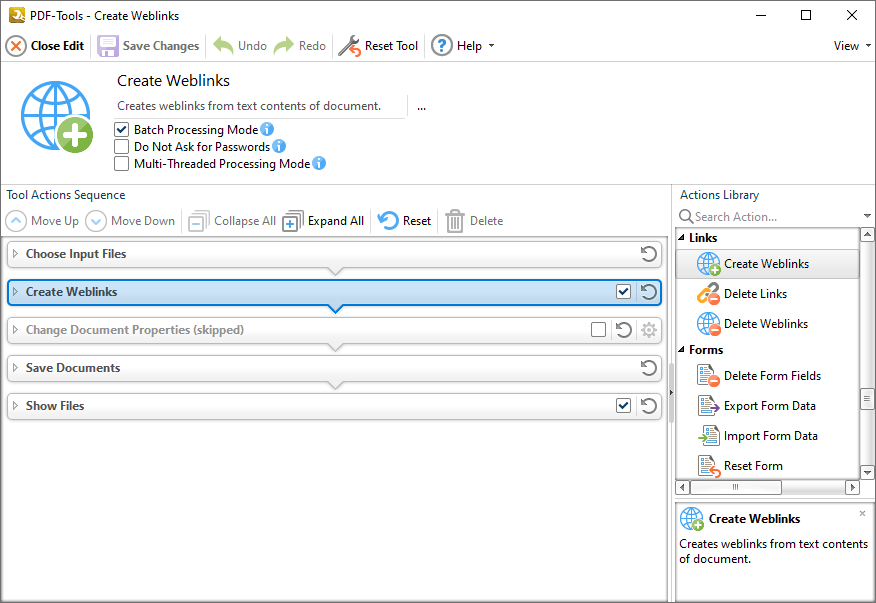Viewport: 876px width, 603px height.
Task: Reset the Save Documents step
Action: pos(649,368)
